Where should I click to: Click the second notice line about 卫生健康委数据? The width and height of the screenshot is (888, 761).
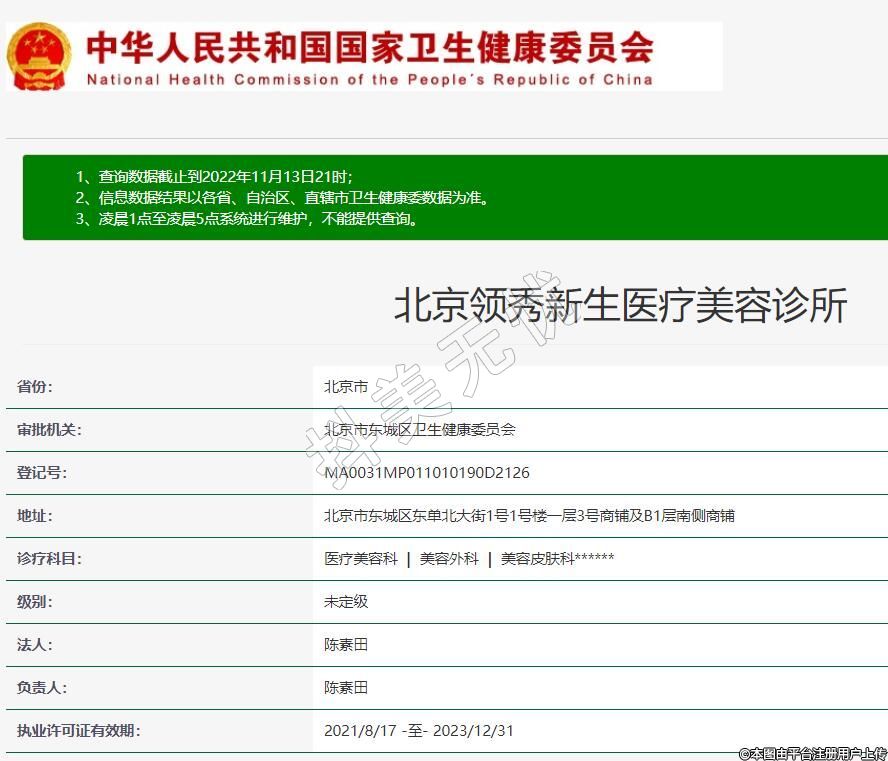(x=282, y=198)
